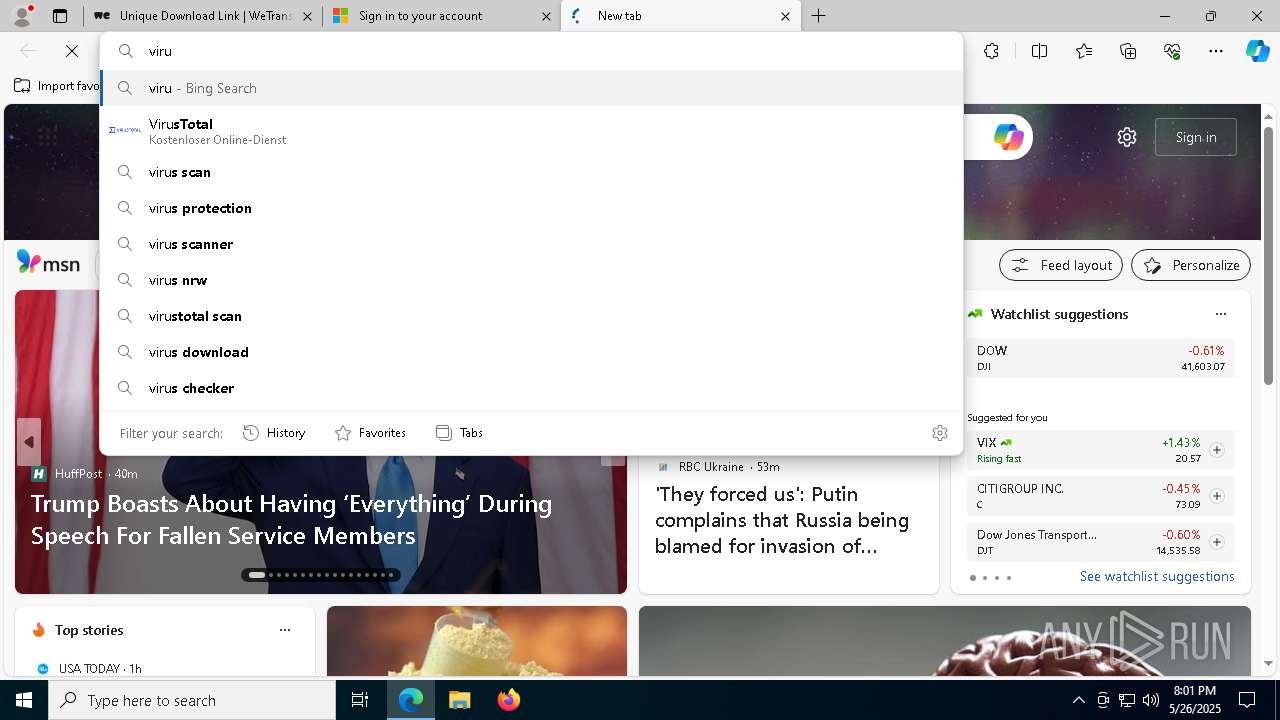Click the taskbar search box
Viewport: 1280px width, 720px height.
[x=192, y=700]
